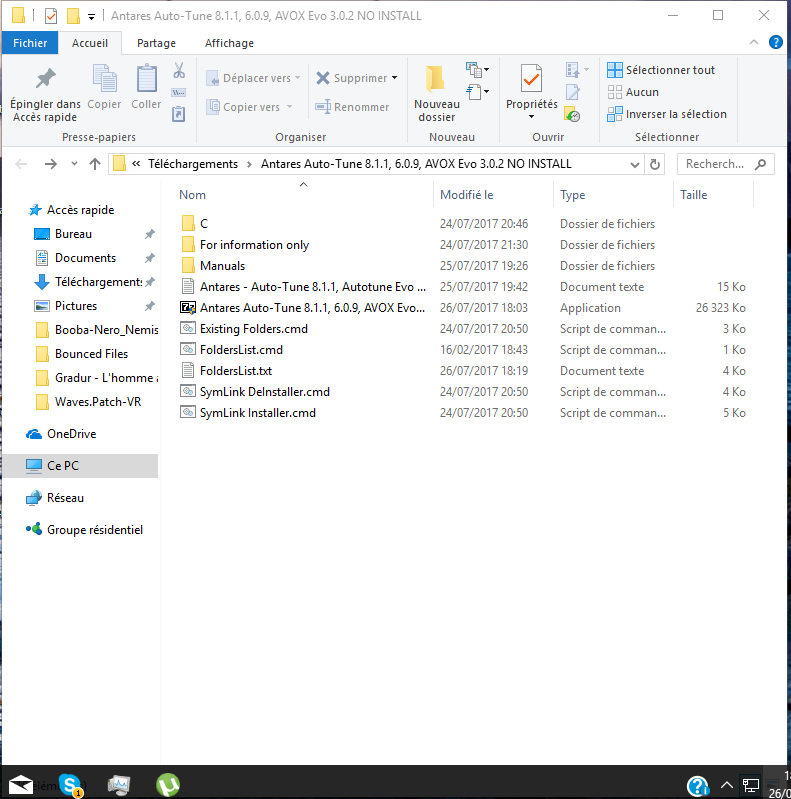Open the Copier vers dropdown

[x=289, y=106]
